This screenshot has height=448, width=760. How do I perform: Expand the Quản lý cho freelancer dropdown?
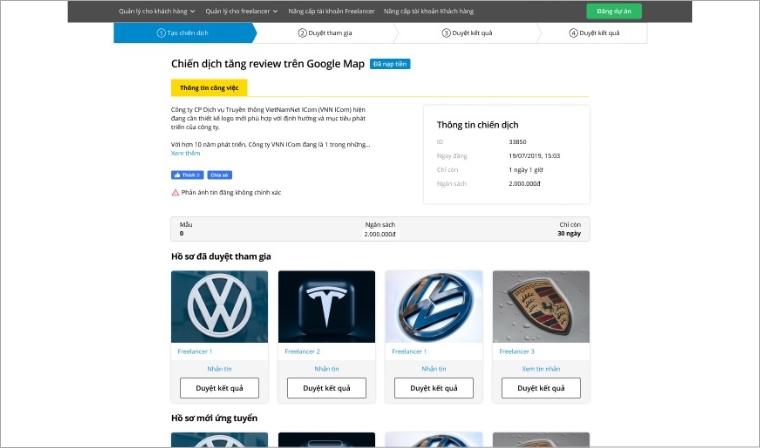click(241, 11)
